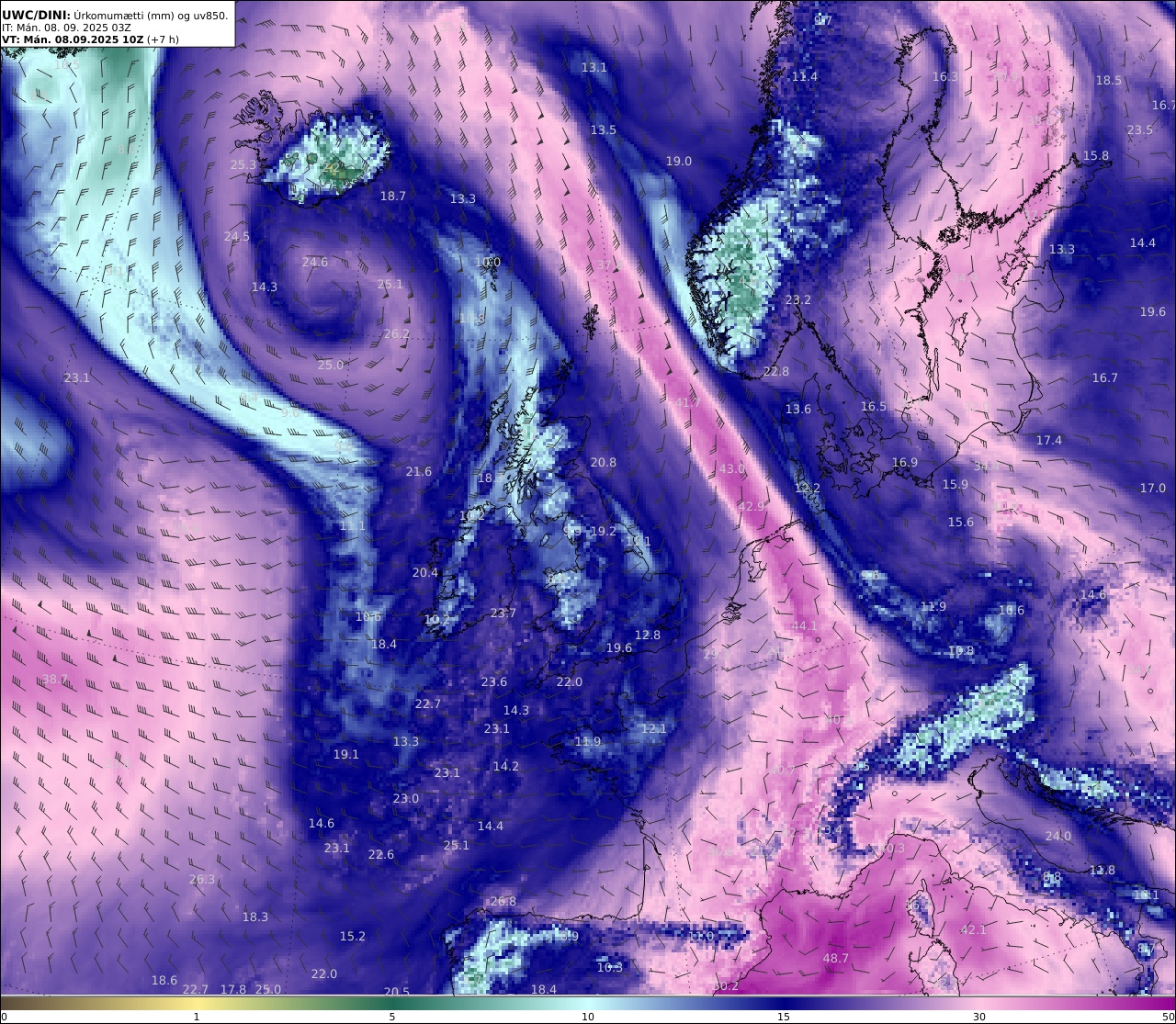Screen dimensions: 1176x1024
Task: Click the 43.0 value on the map
Action: coord(732,468)
